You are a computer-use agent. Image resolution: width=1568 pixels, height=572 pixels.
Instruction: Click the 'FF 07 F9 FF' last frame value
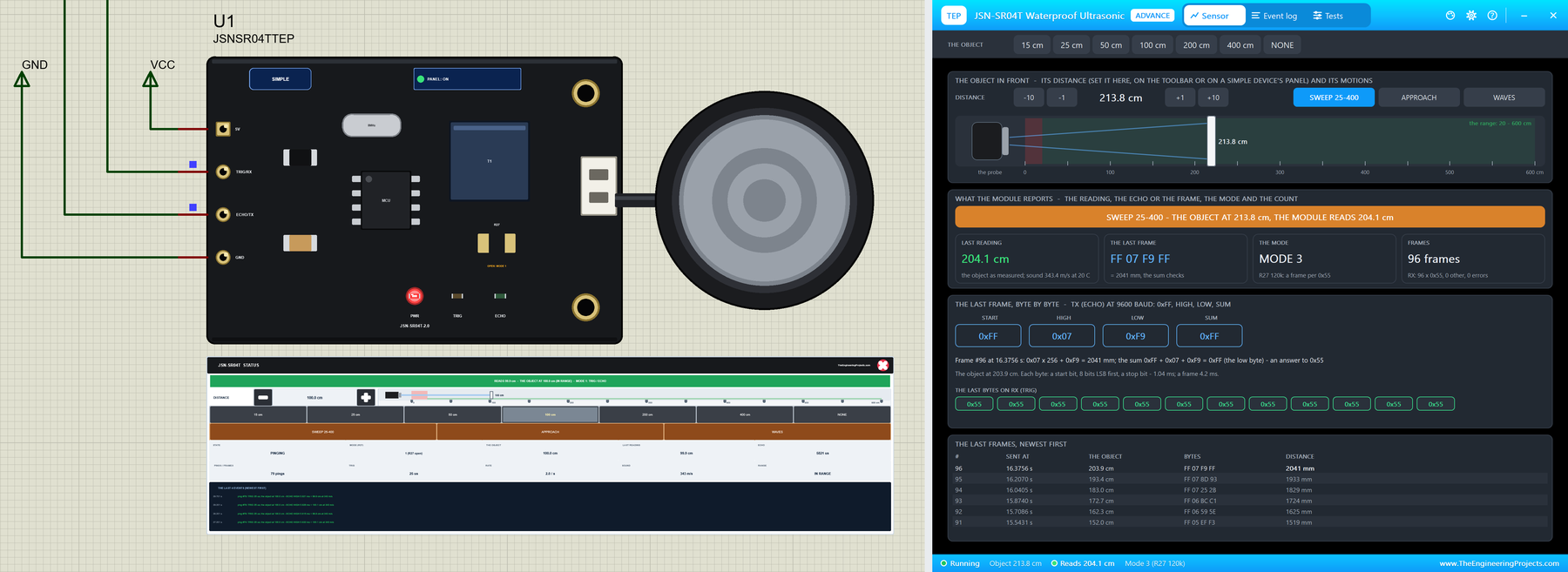click(1139, 259)
